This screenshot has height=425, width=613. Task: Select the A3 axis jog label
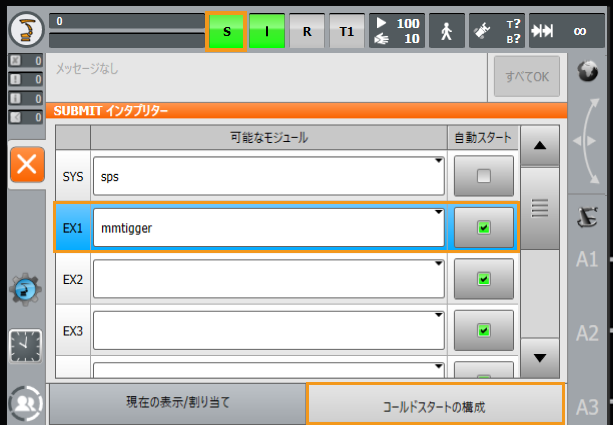pos(587,407)
